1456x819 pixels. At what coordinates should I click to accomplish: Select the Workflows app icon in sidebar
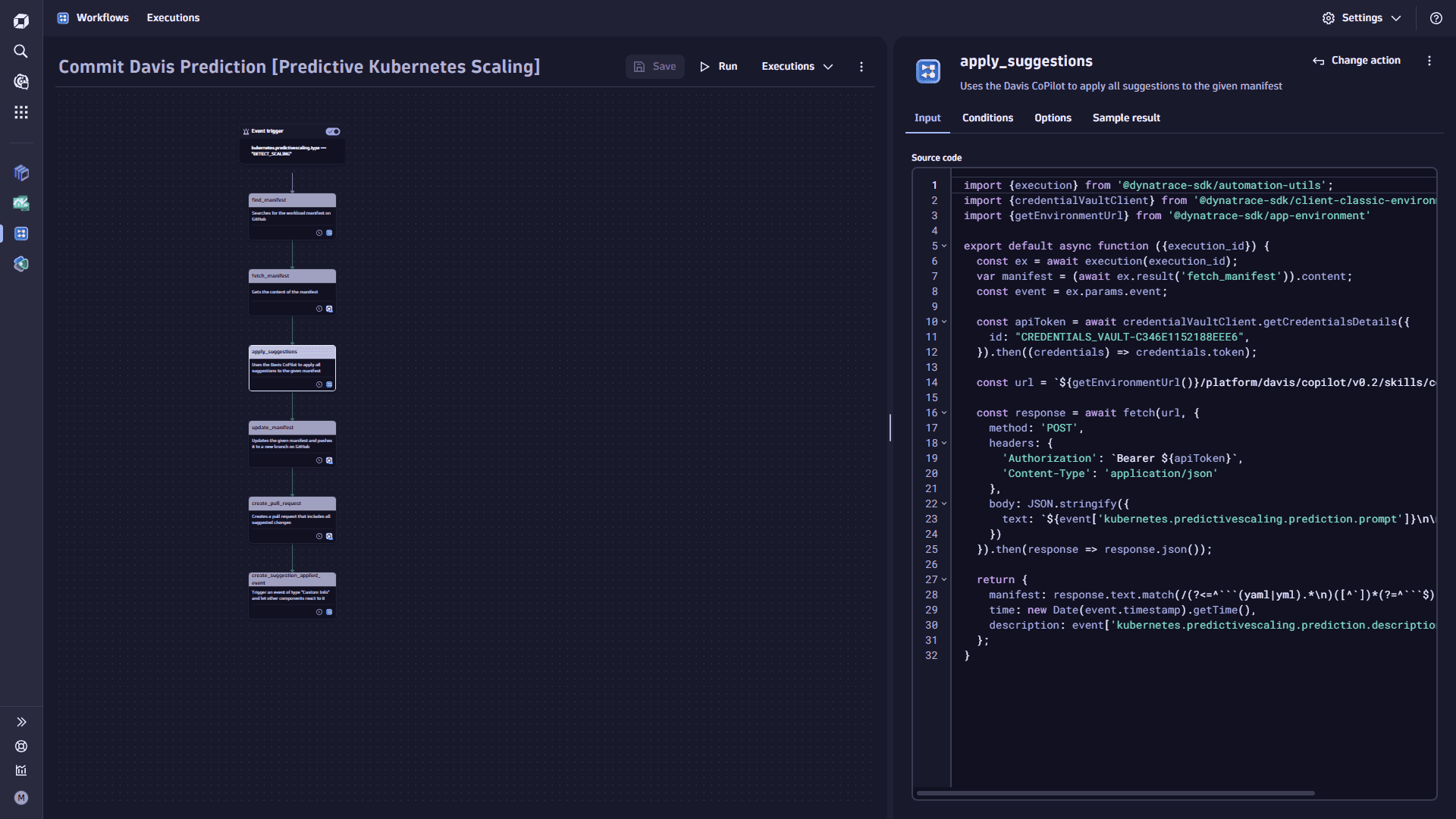21,234
